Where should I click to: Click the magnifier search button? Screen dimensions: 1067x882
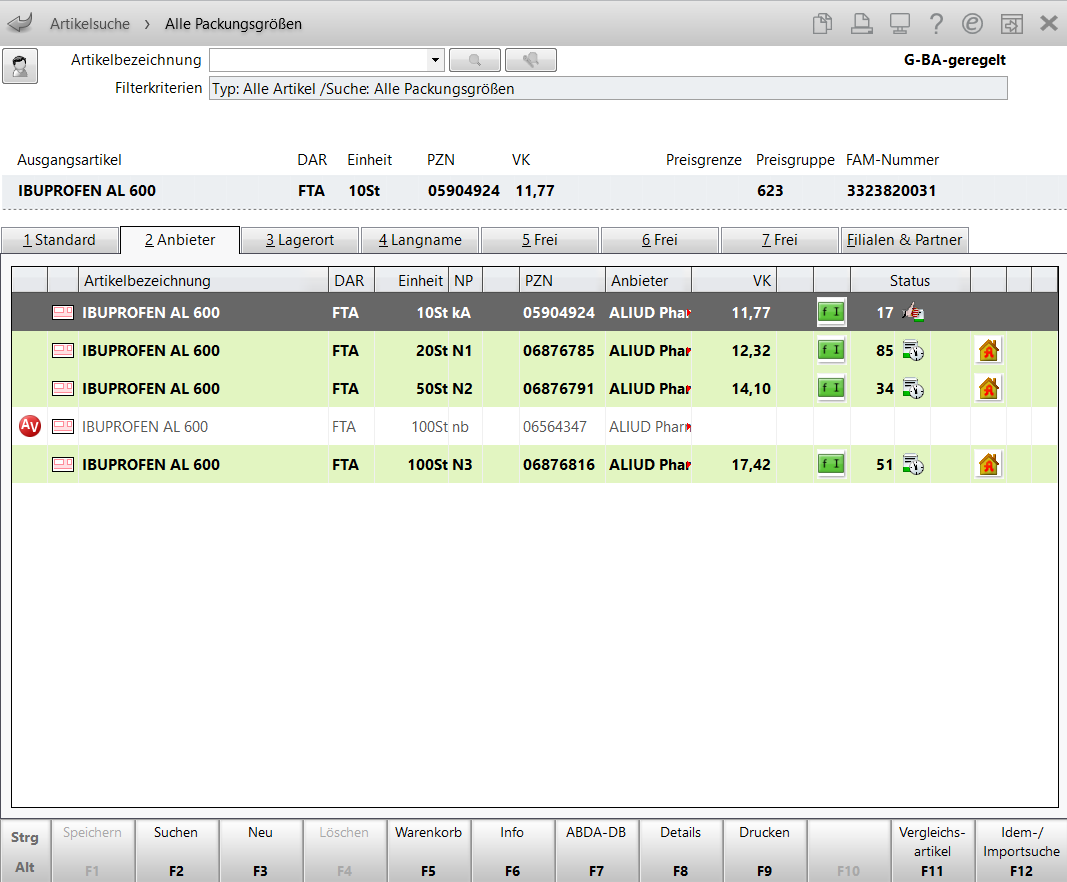[x=475, y=60]
